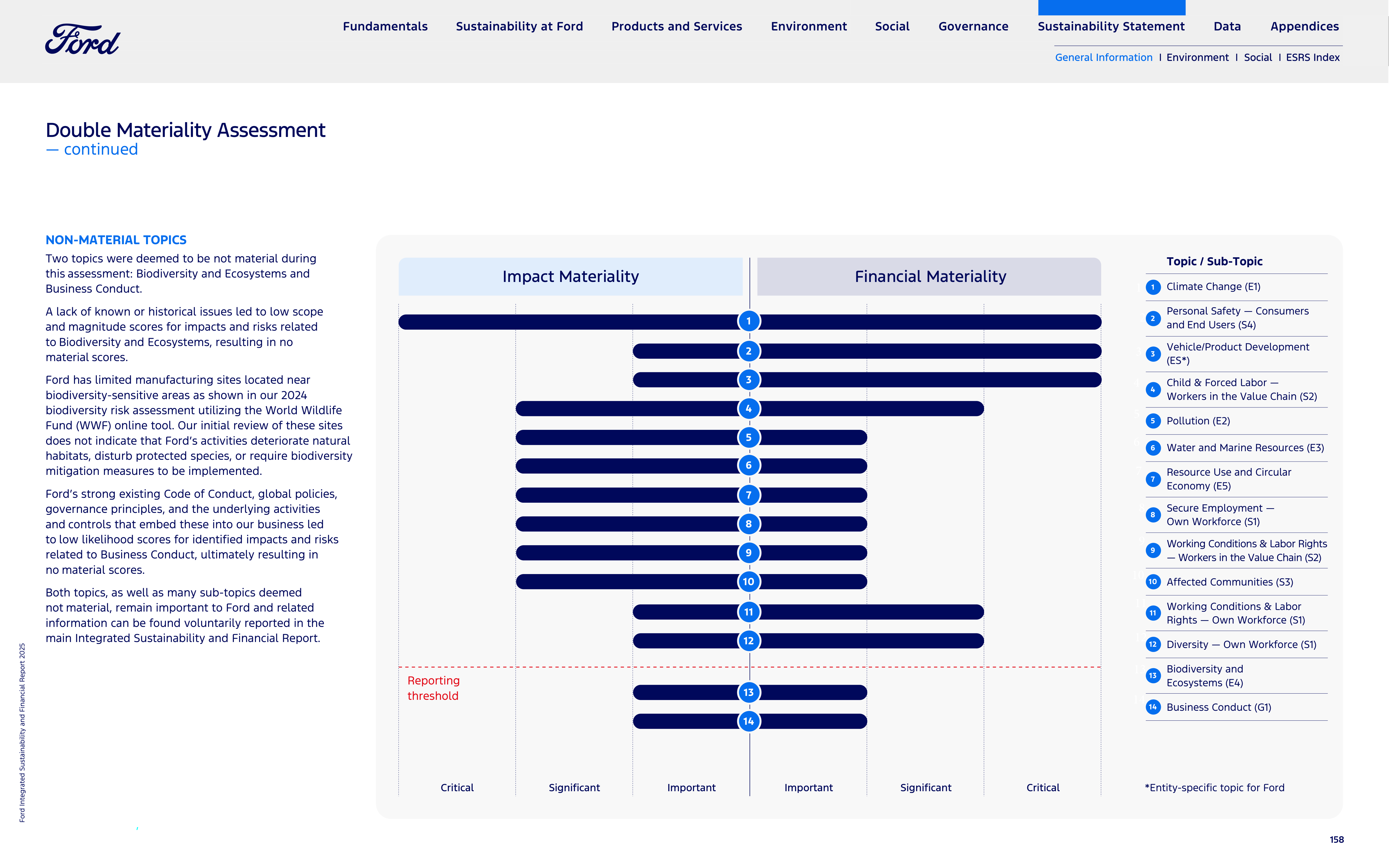Select the Financial Materiality header
The height and width of the screenshot is (868, 1389).
coord(929,277)
